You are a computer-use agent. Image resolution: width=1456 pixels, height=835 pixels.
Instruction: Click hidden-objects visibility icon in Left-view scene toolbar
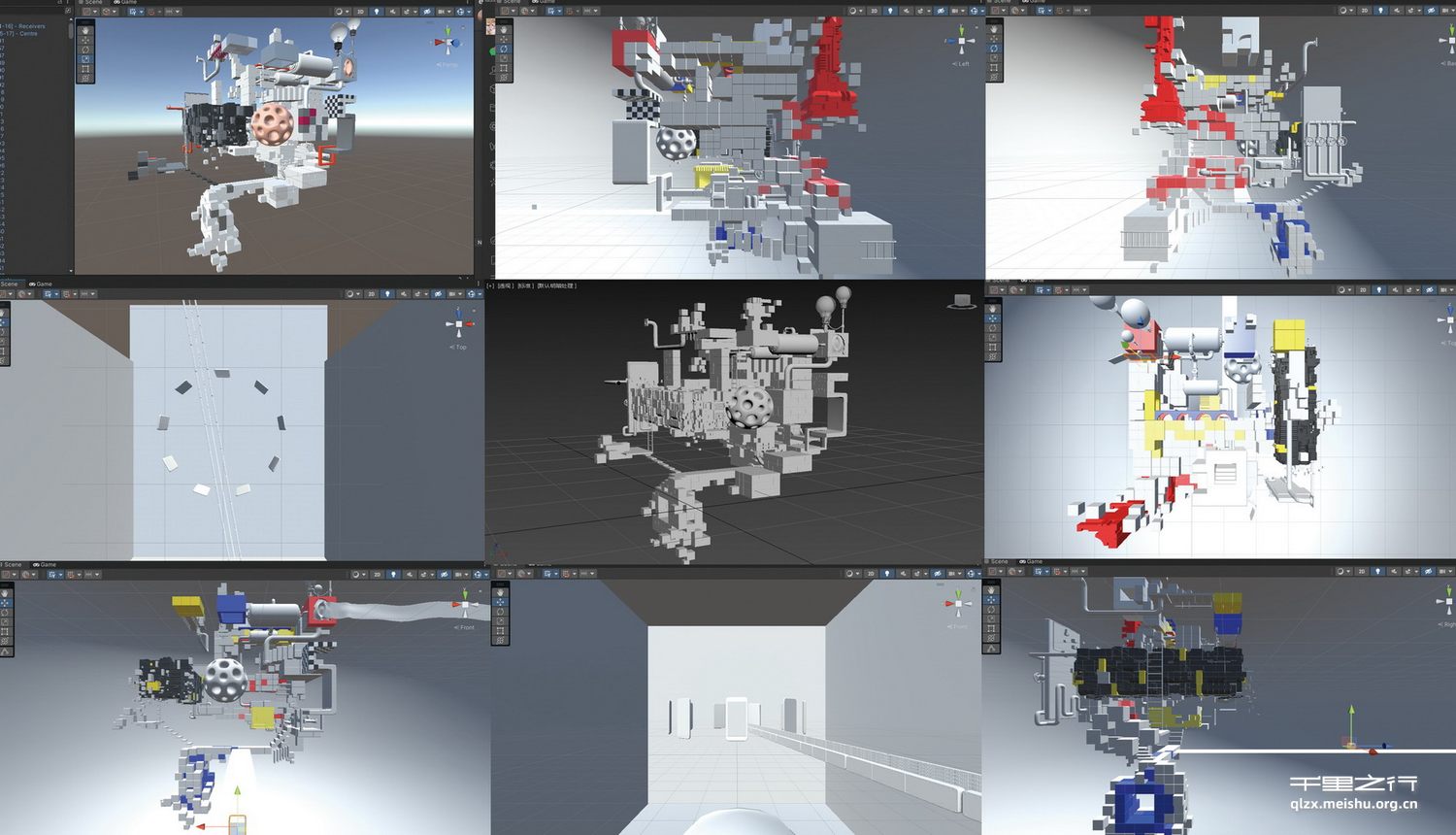(x=939, y=11)
